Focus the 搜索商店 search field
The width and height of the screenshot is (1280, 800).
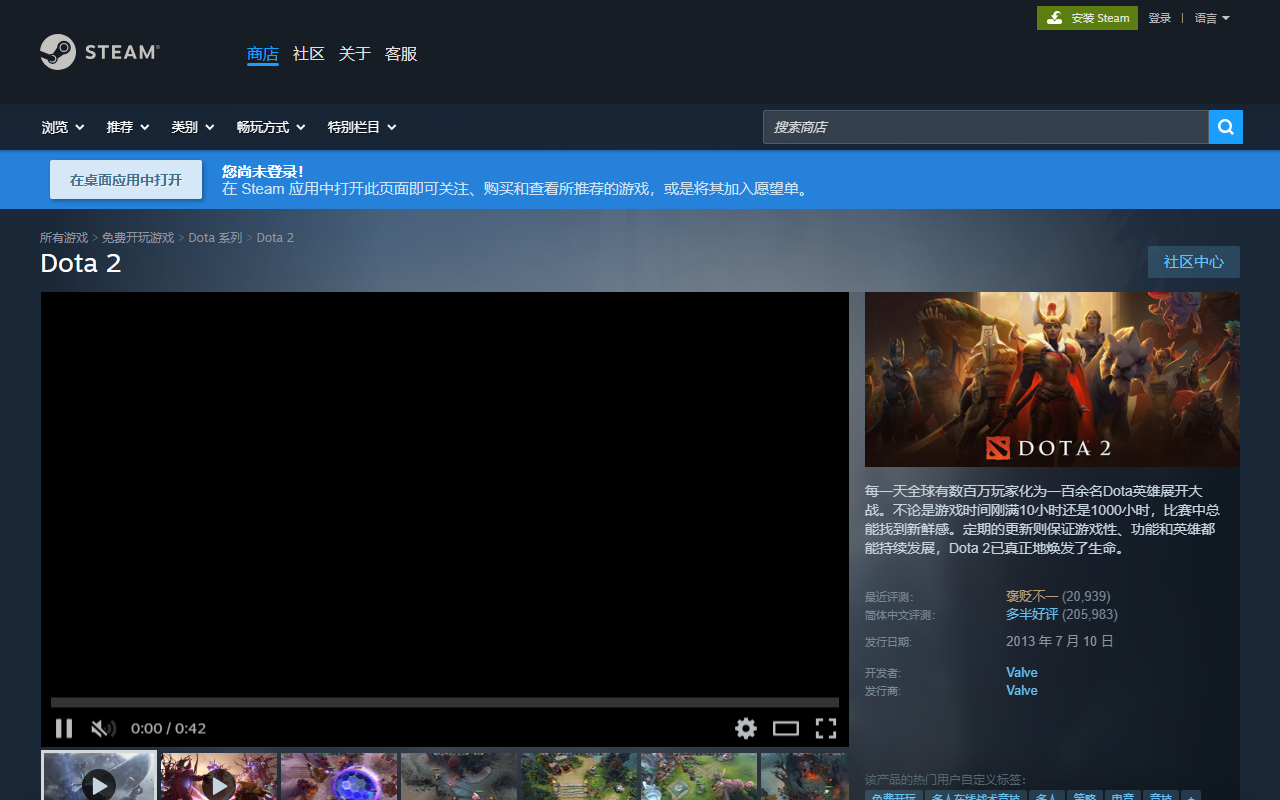[x=986, y=127]
